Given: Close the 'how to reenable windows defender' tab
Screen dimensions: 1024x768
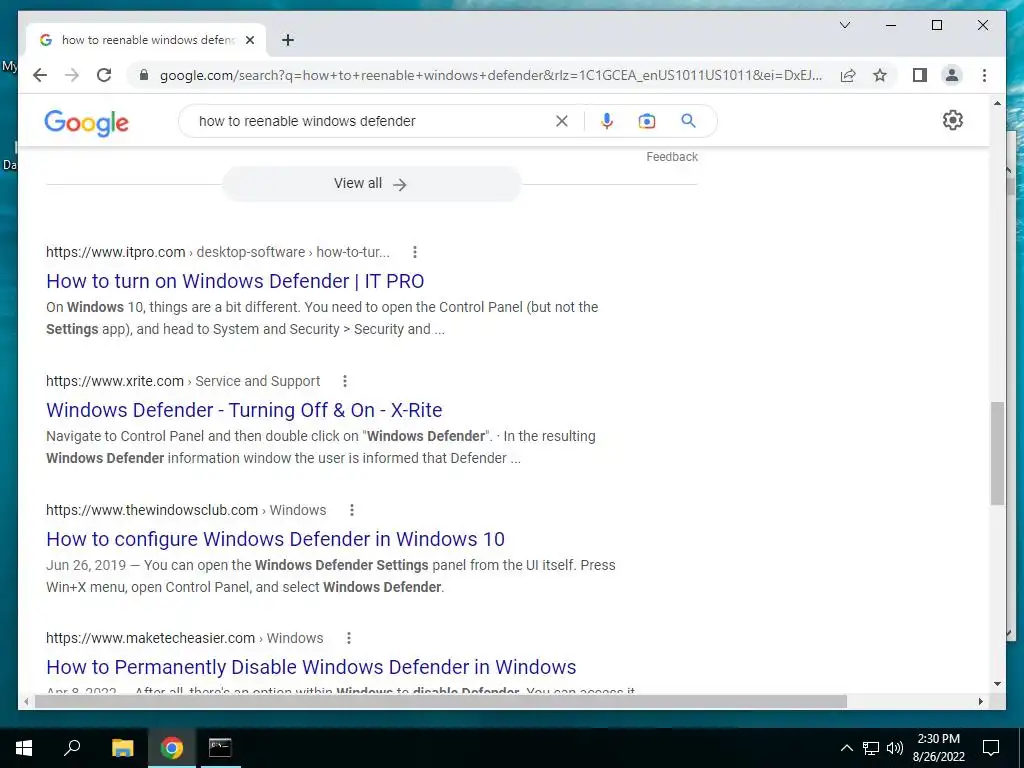Looking at the screenshot, I should 249,40.
